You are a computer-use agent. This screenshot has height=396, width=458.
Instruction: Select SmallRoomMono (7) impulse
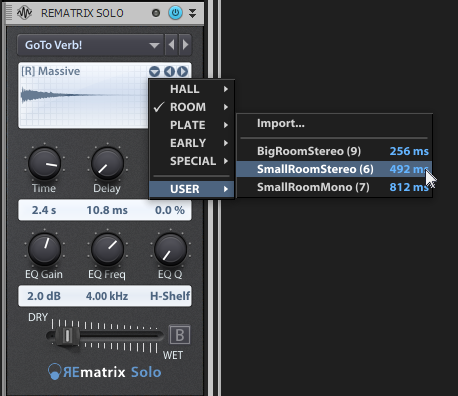[334, 187]
